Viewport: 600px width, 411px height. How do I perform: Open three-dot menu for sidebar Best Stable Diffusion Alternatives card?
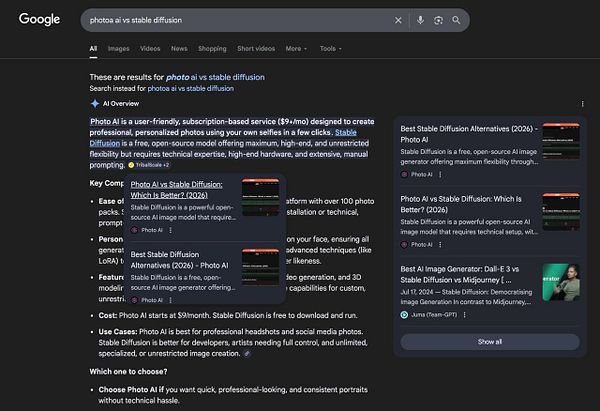click(440, 175)
